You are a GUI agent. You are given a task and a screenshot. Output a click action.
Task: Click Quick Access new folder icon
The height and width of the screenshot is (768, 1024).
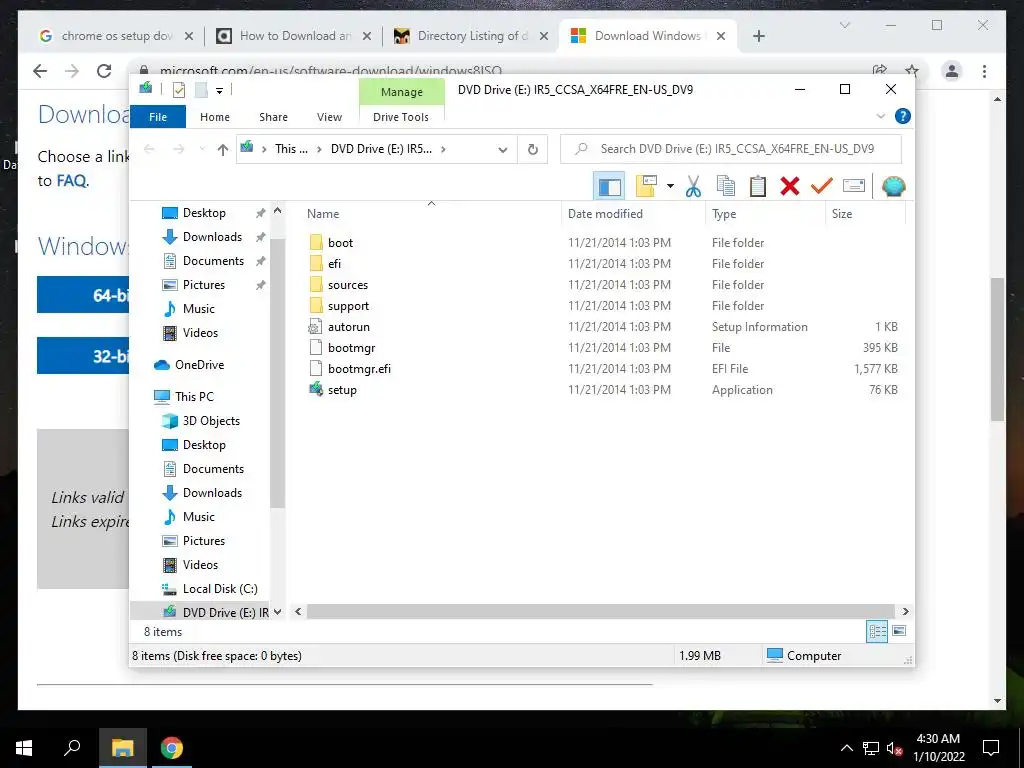pyautogui.click(x=201, y=90)
